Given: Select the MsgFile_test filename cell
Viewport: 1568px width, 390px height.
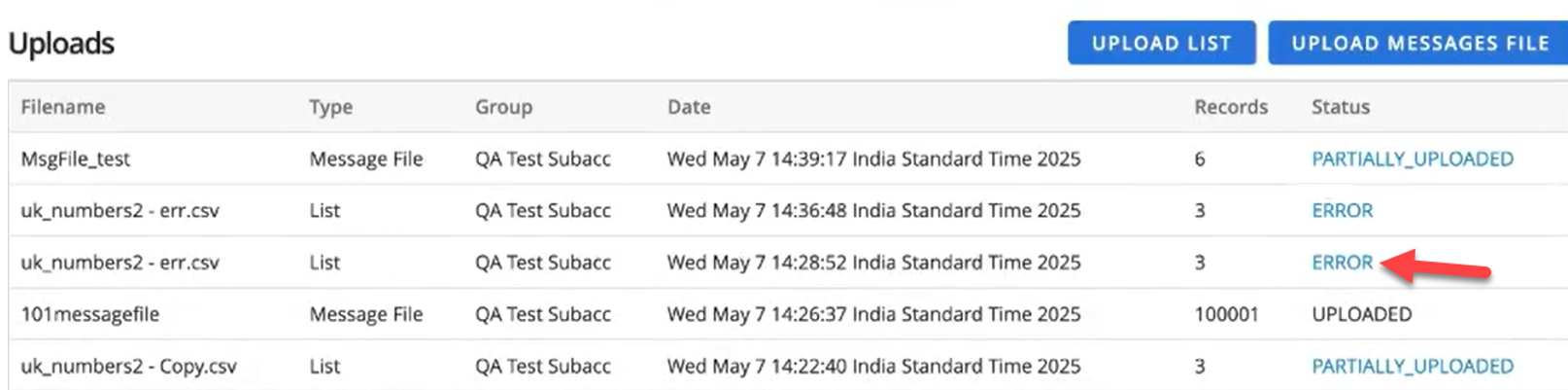Looking at the screenshot, I should click(x=76, y=160).
